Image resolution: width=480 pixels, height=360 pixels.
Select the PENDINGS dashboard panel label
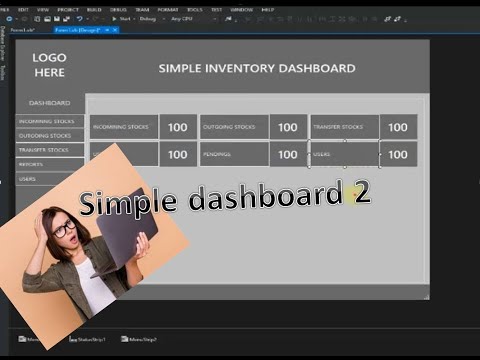pyautogui.click(x=234, y=154)
